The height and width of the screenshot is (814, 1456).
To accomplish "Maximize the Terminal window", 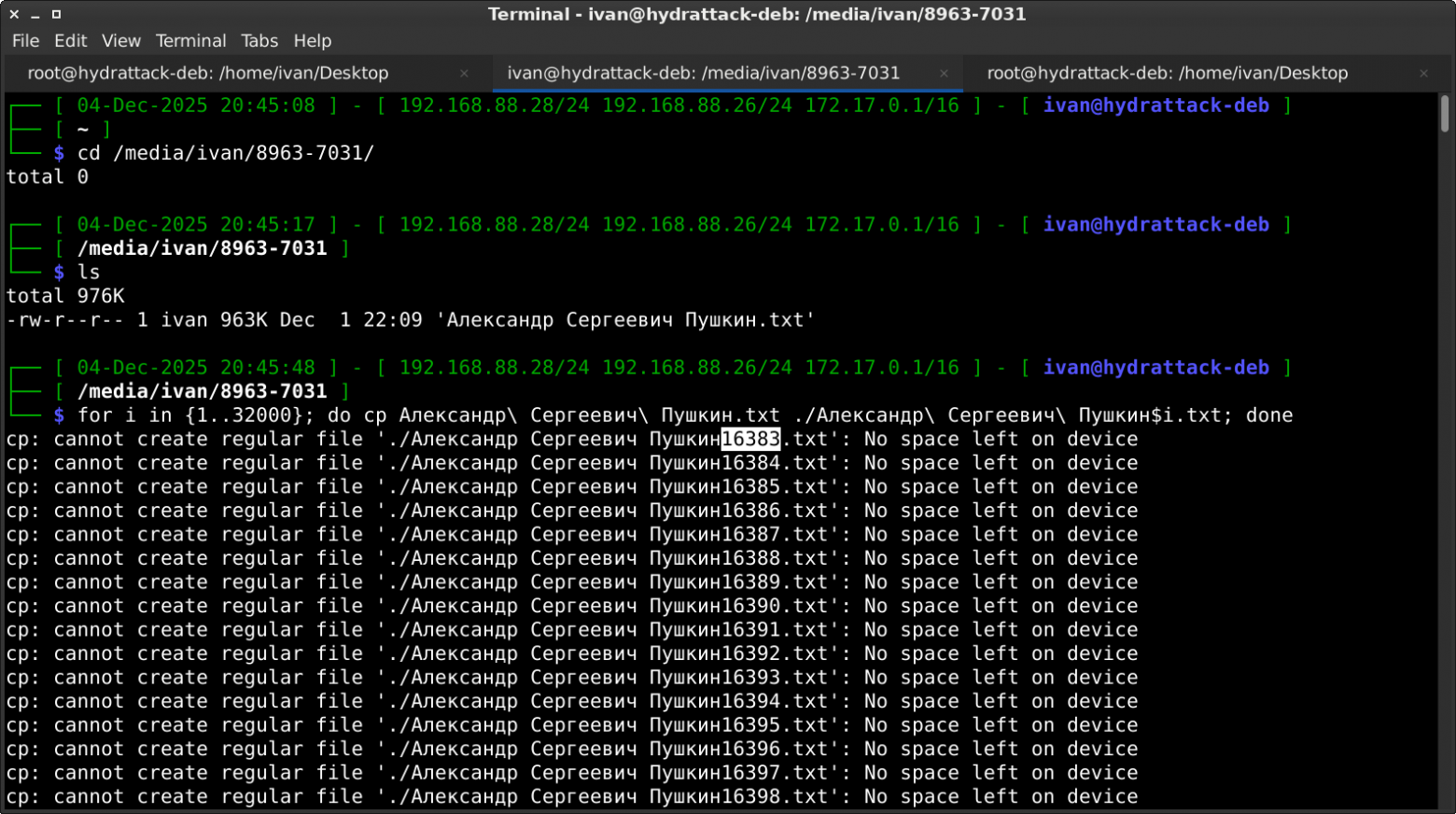I will (56, 14).
